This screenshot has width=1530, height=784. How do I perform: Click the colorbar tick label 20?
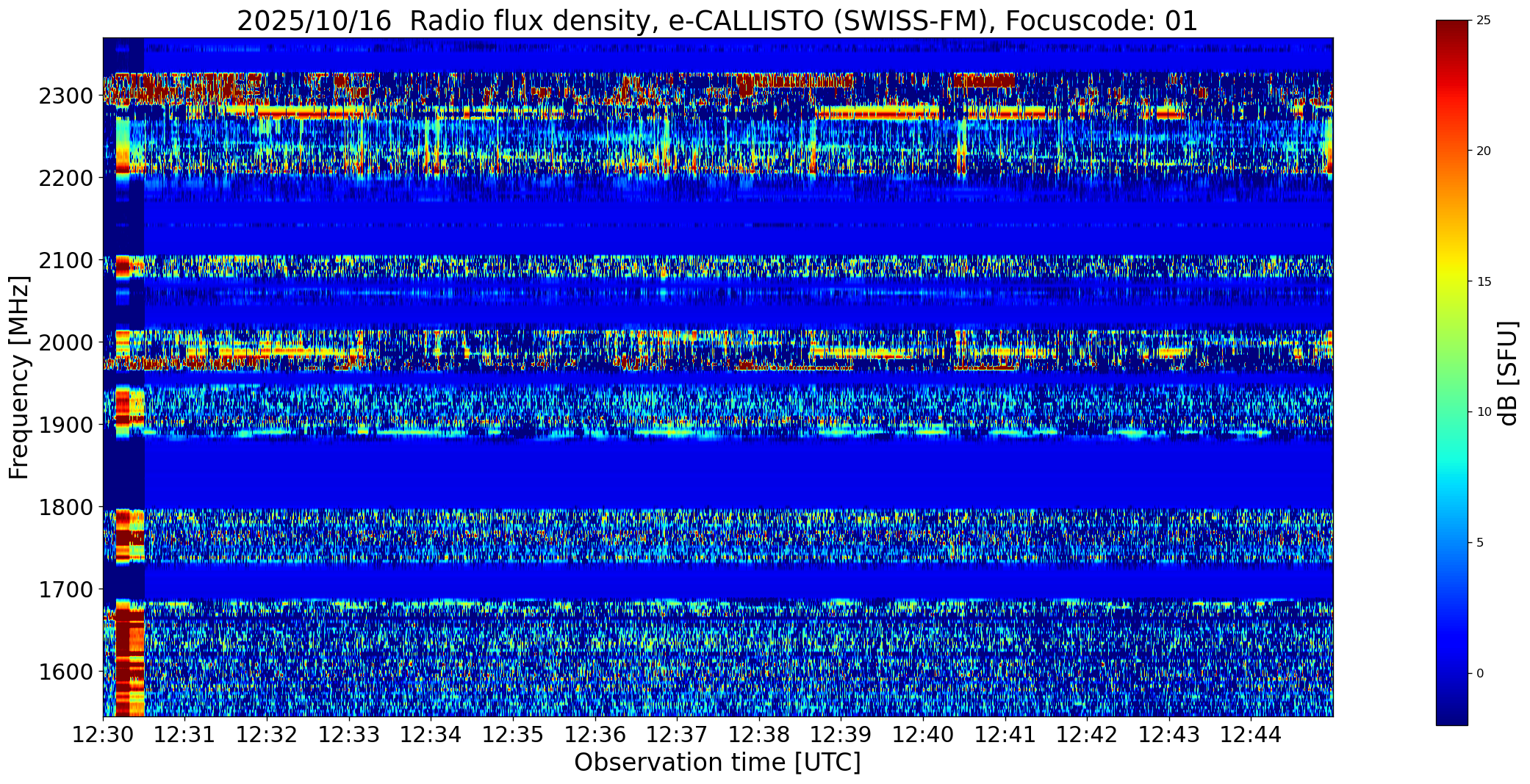[1484, 151]
